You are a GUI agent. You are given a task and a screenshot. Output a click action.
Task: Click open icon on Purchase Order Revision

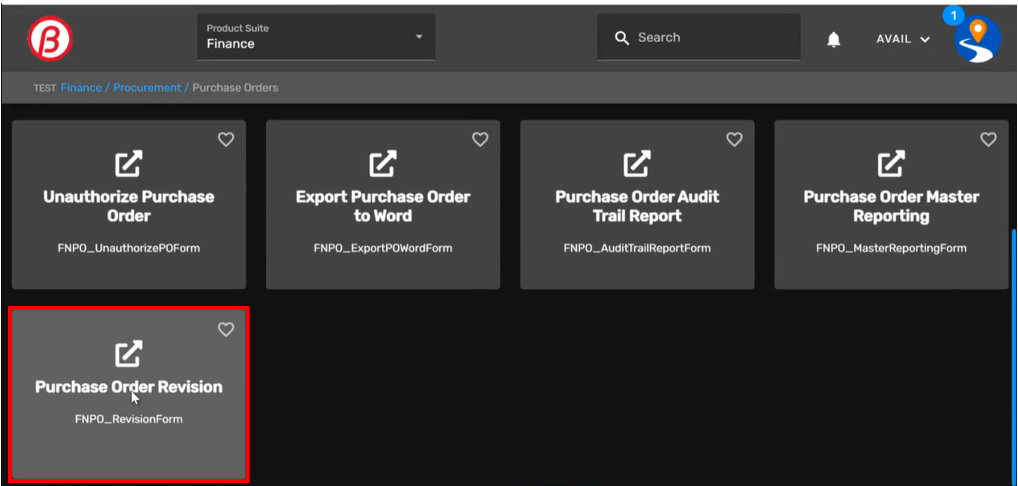coord(128,353)
